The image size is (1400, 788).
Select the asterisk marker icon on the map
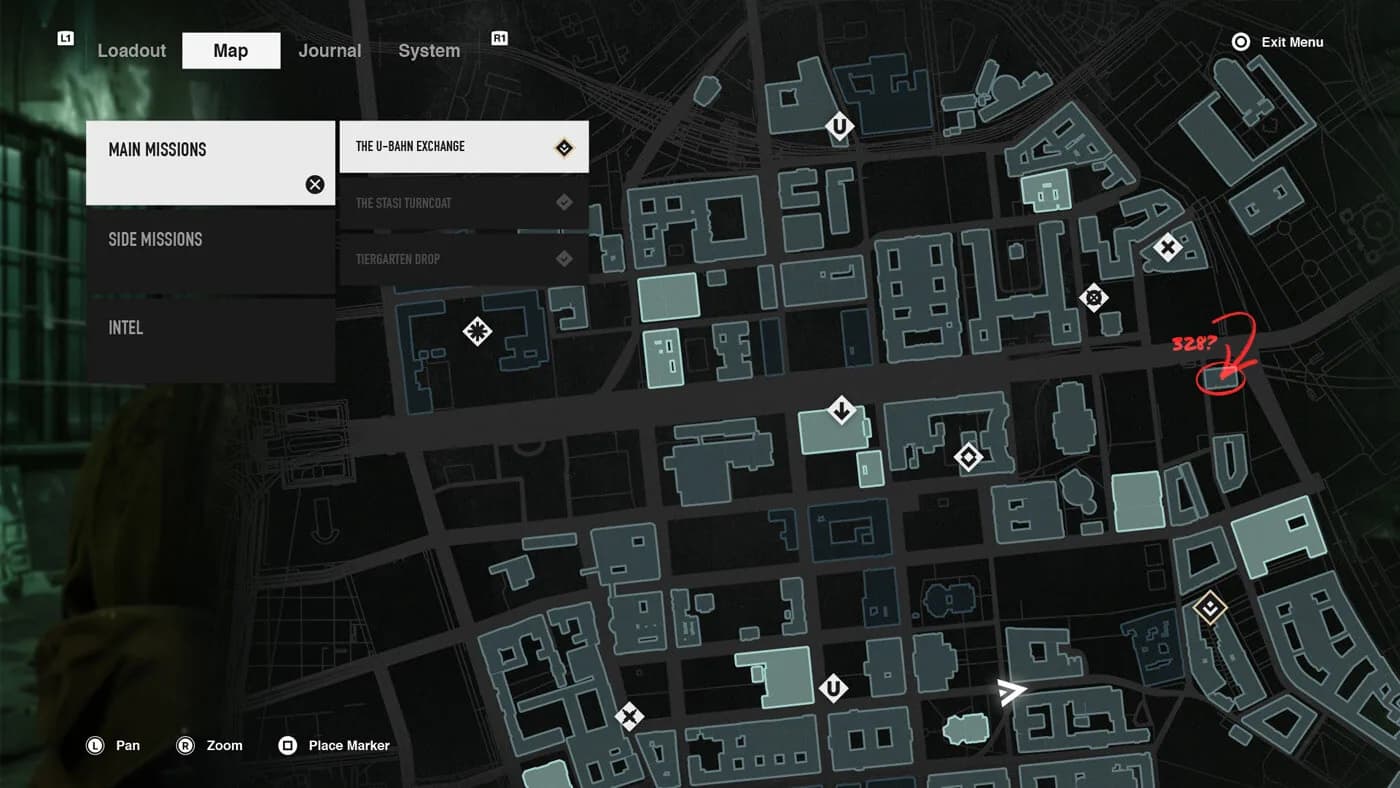[x=478, y=331]
